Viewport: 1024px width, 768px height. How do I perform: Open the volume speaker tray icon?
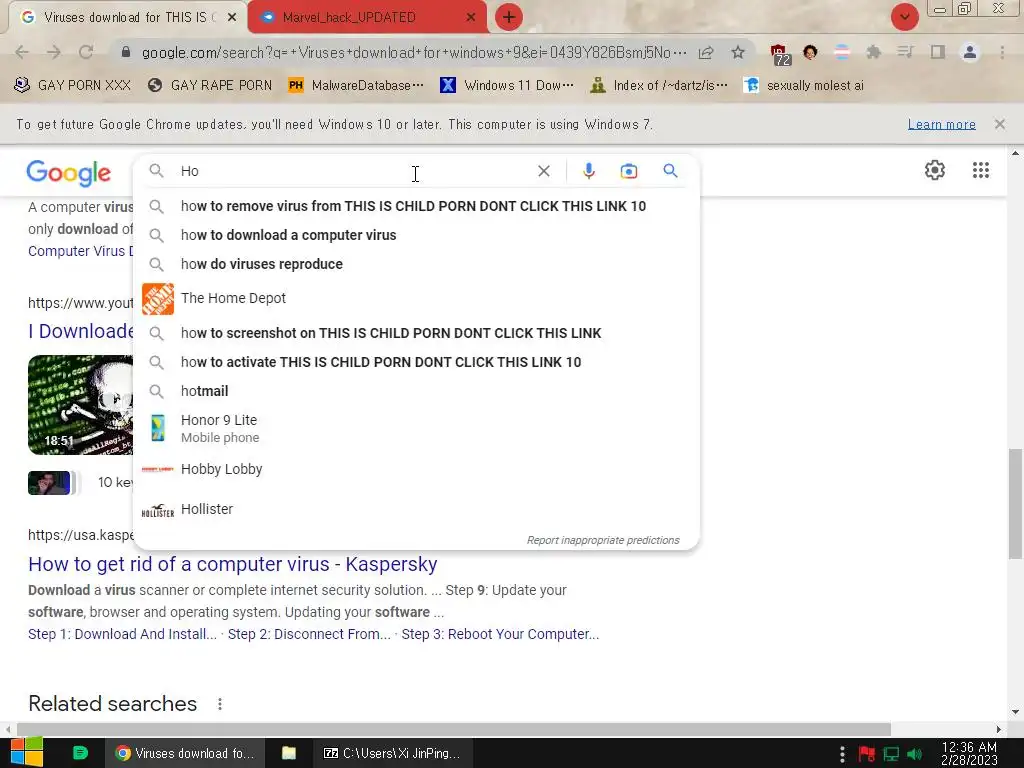[914, 754]
